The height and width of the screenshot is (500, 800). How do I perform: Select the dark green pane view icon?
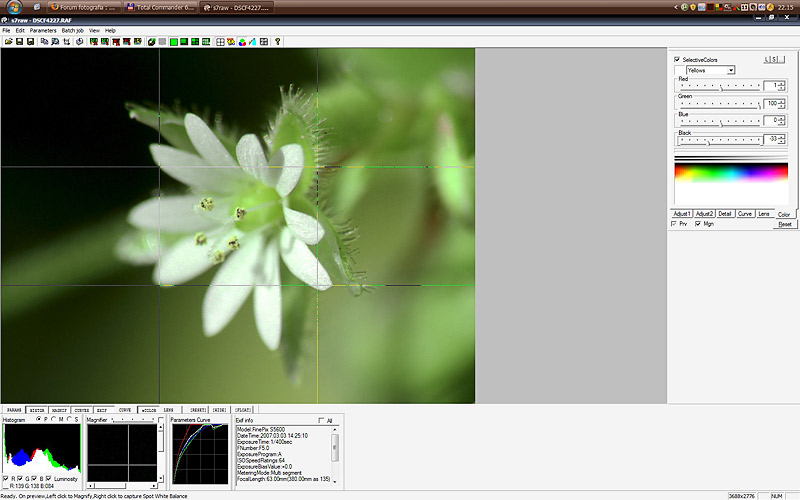(x=184, y=42)
